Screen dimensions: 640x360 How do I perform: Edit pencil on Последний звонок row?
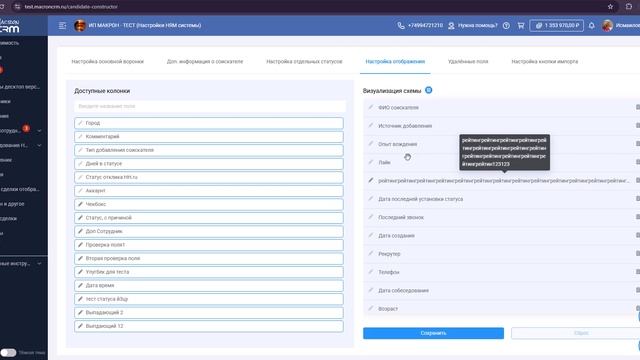pos(371,217)
